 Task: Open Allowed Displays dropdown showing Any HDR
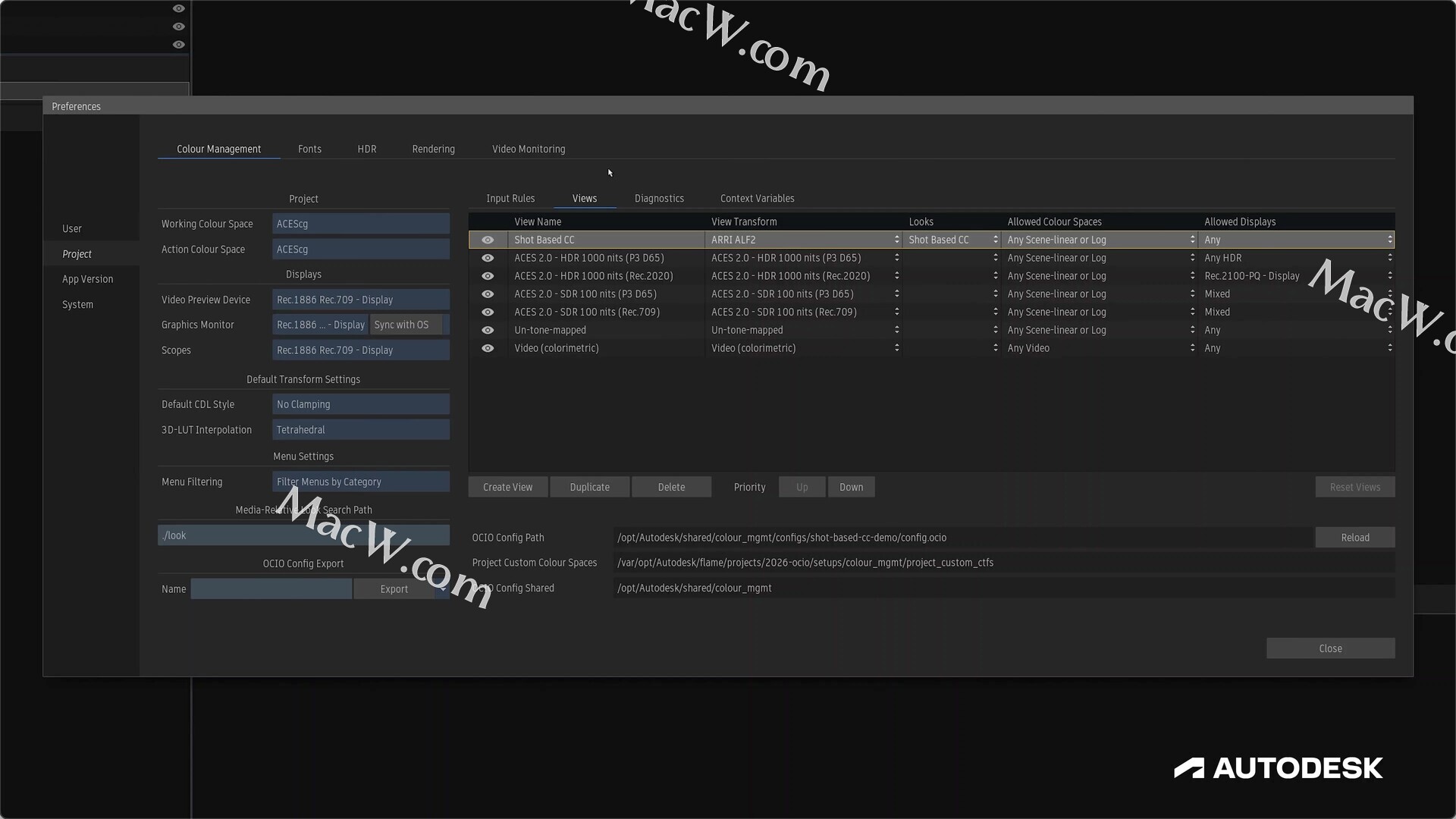pos(1297,258)
